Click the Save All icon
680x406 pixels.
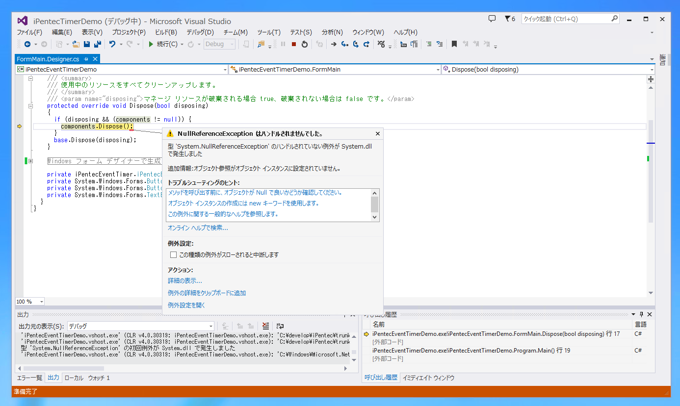click(x=98, y=44)
